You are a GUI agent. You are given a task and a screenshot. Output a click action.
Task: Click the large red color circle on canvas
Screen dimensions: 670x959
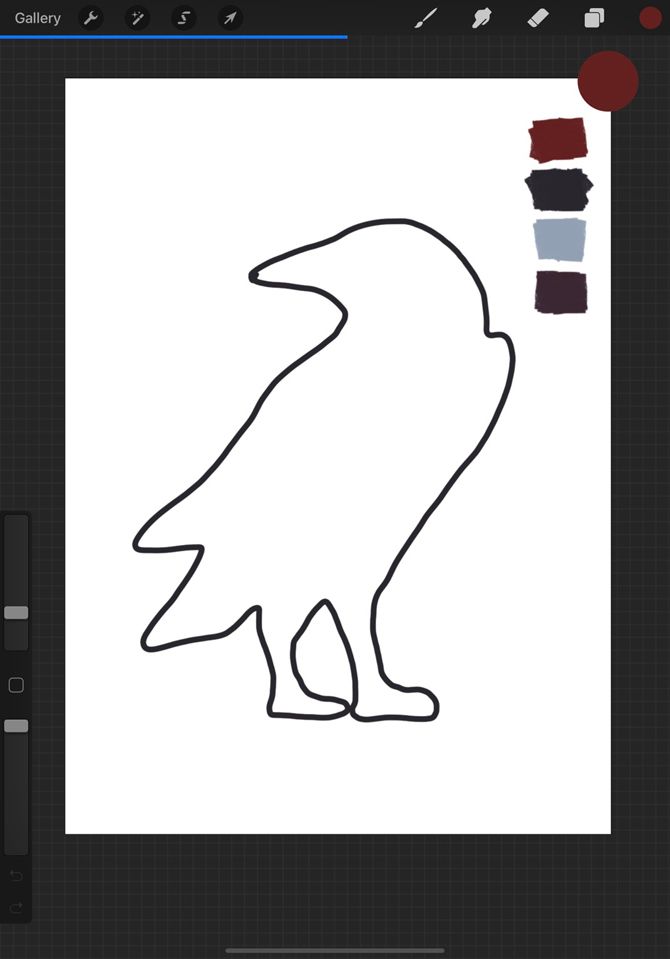tap(608, 81)
